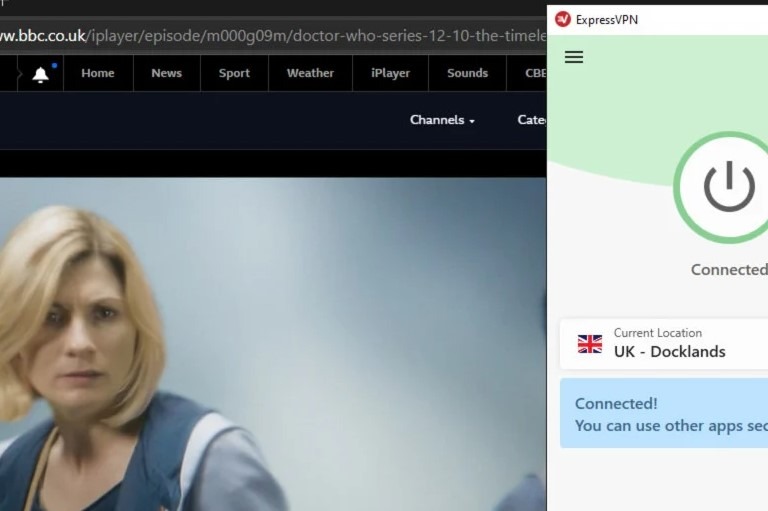Open the BBC notifications bell
Viewport: 768px width, 511px height.
(x=41, y=74)
